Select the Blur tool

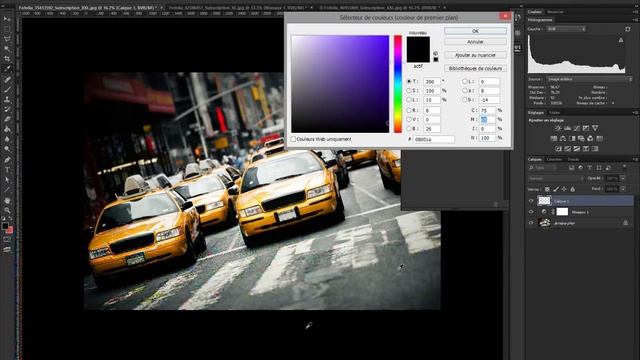pos(7,139)
